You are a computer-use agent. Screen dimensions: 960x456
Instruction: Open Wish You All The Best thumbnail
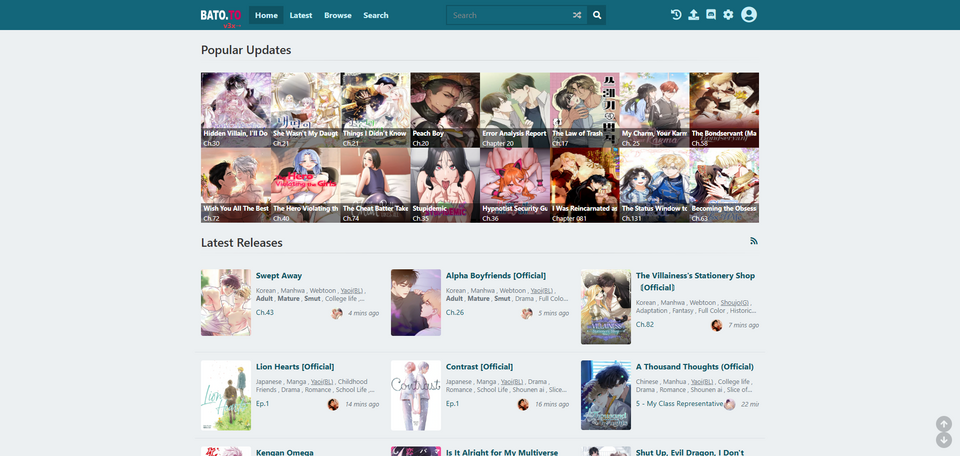236,185
